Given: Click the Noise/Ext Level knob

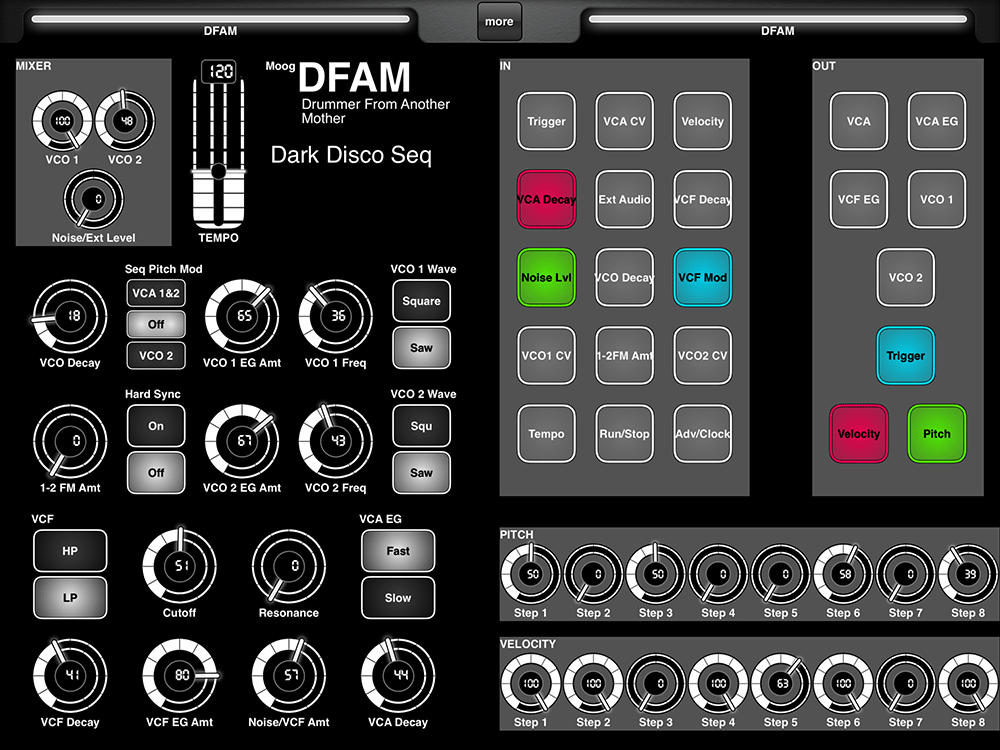Looking at the screenshot, I should pyautogui.click(x=96, y=200).
